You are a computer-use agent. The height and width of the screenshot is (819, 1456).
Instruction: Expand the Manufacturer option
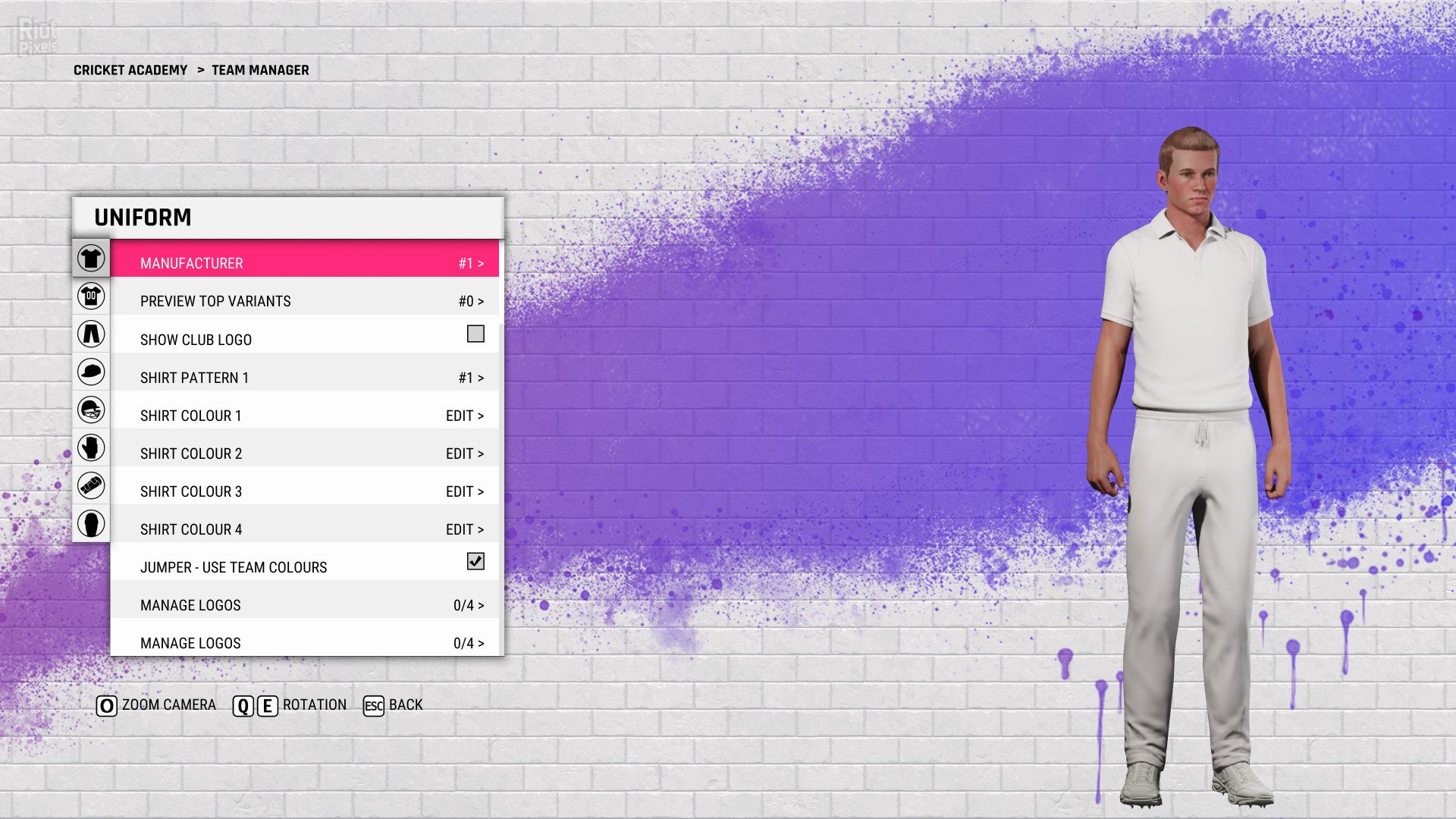303,262
